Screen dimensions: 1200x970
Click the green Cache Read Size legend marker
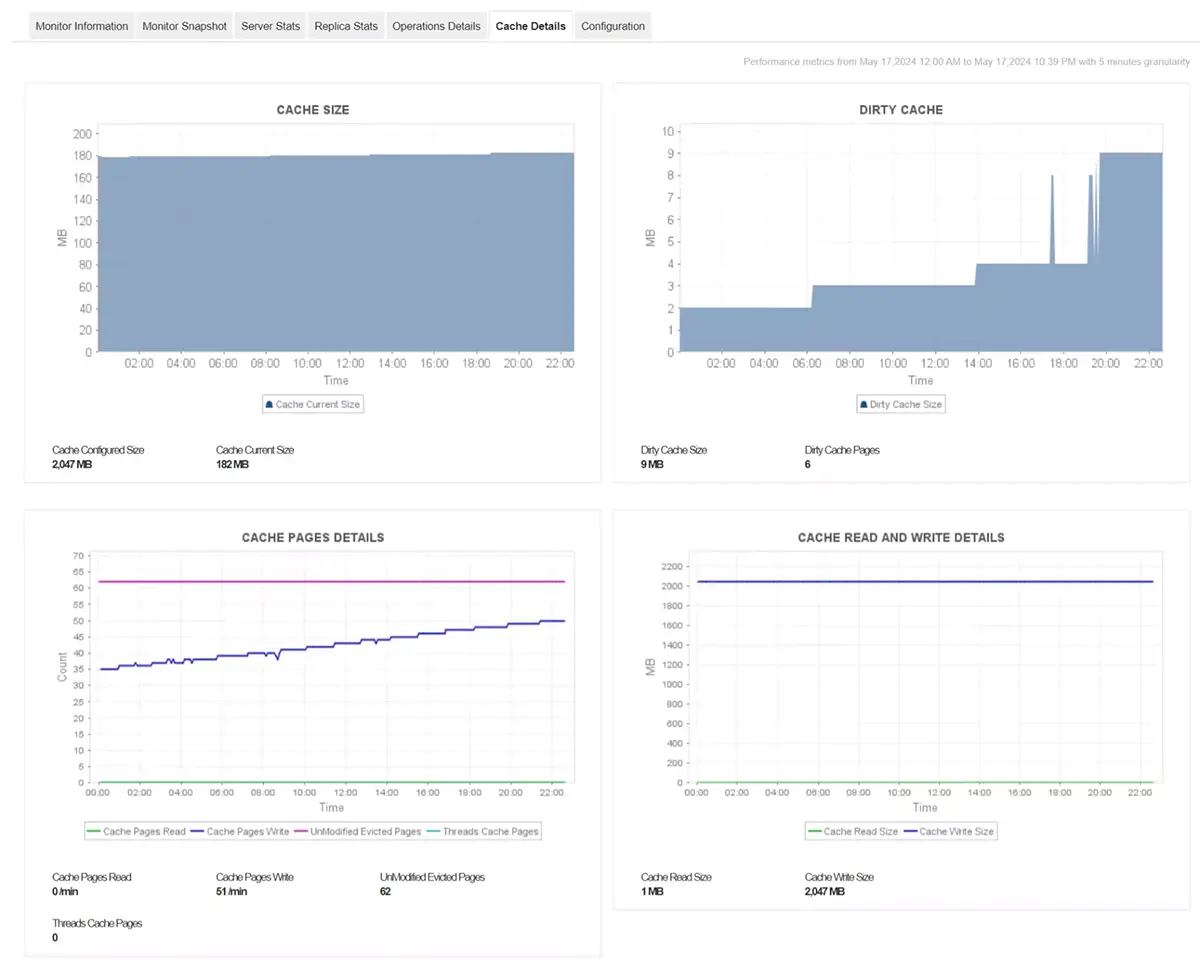[x=815, y=831]
